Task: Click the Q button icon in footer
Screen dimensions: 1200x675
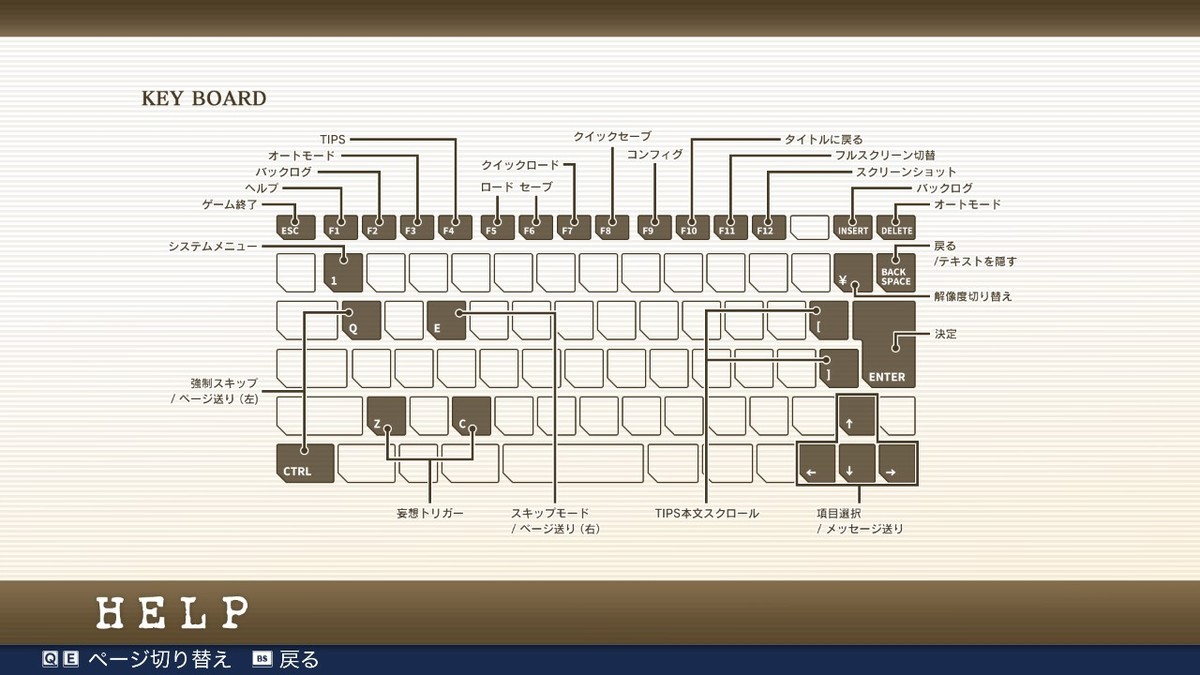Action: click(50, 659)
